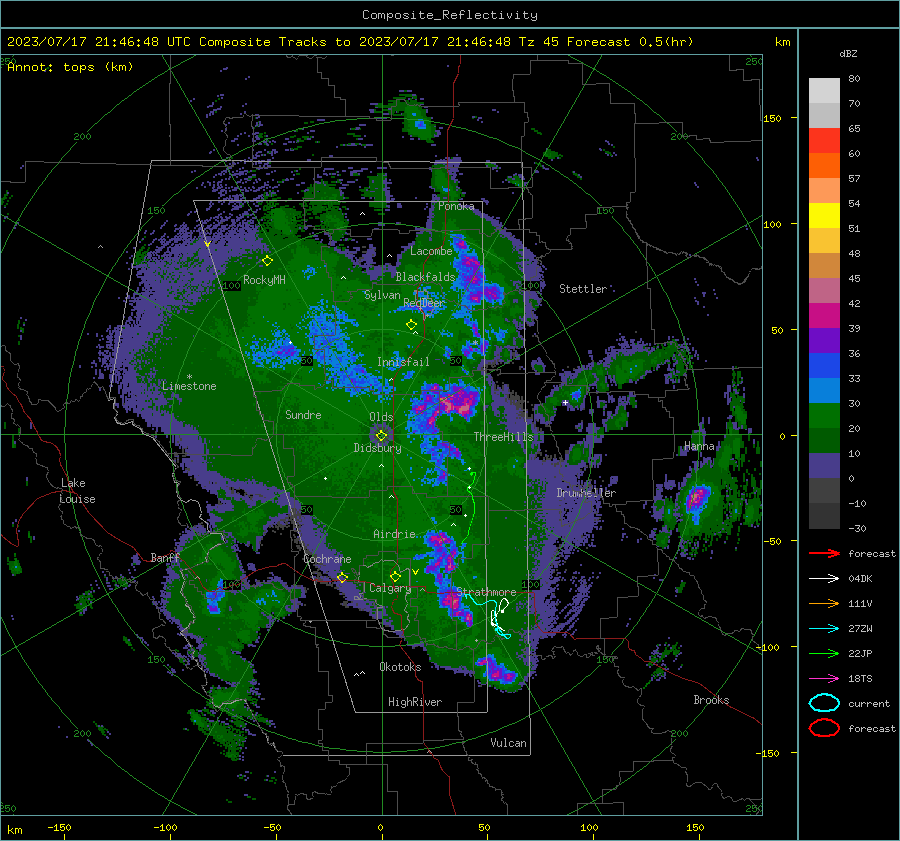
Task: Click the HighRiver city label
Action: 415,702
